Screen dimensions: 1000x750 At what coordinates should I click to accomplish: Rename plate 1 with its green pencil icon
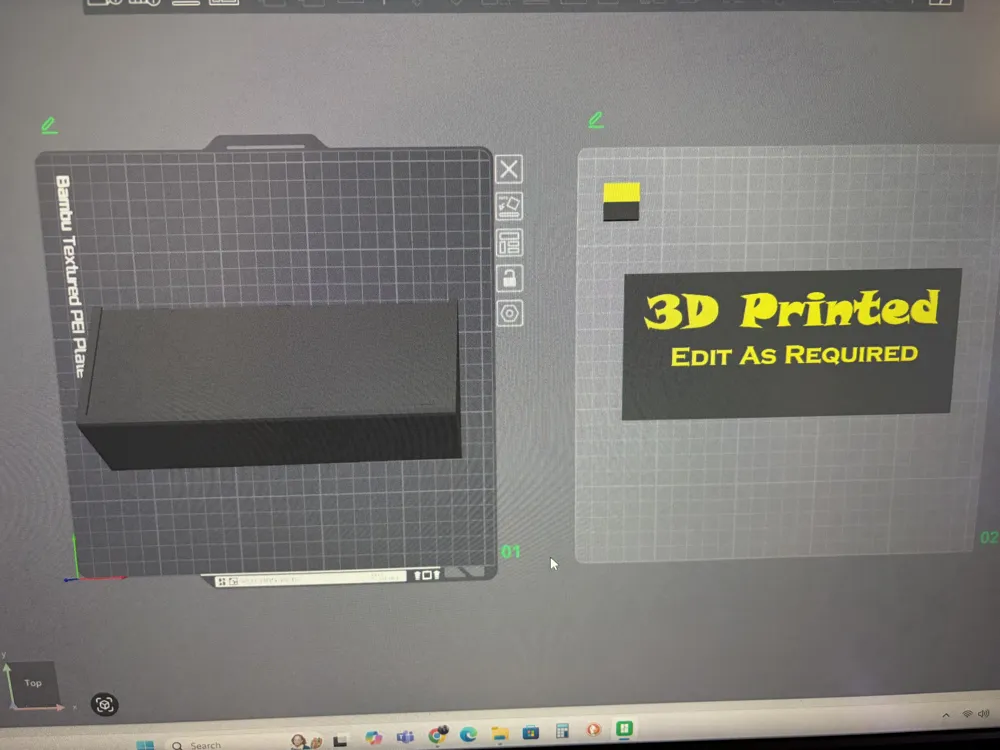[49, 125]
